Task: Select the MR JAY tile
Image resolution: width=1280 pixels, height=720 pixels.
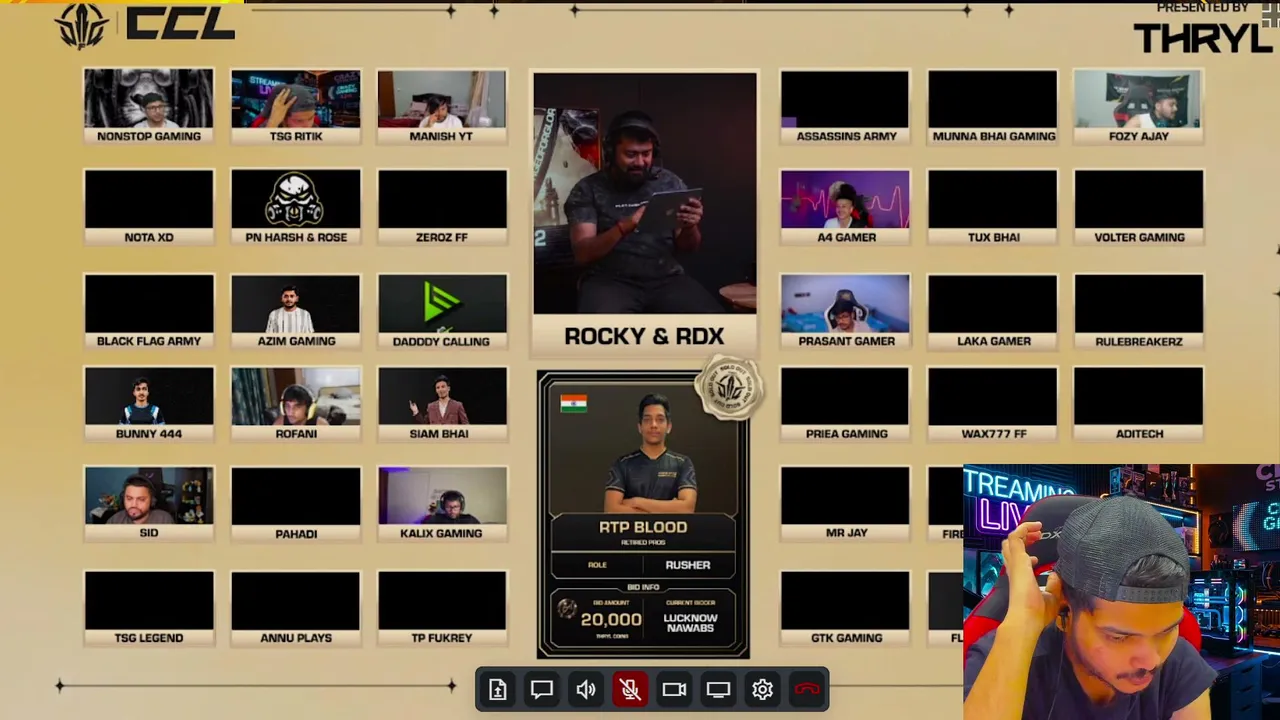Action: (845, 504)
